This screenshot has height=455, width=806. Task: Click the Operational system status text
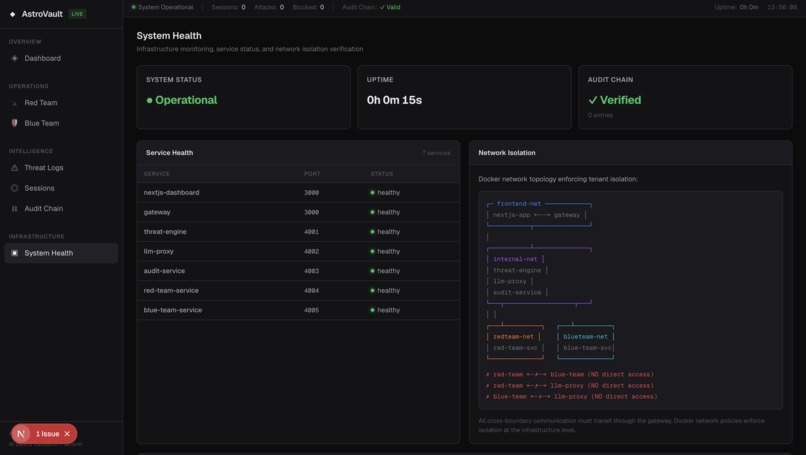pyautogui.click(x=186, y=100)
